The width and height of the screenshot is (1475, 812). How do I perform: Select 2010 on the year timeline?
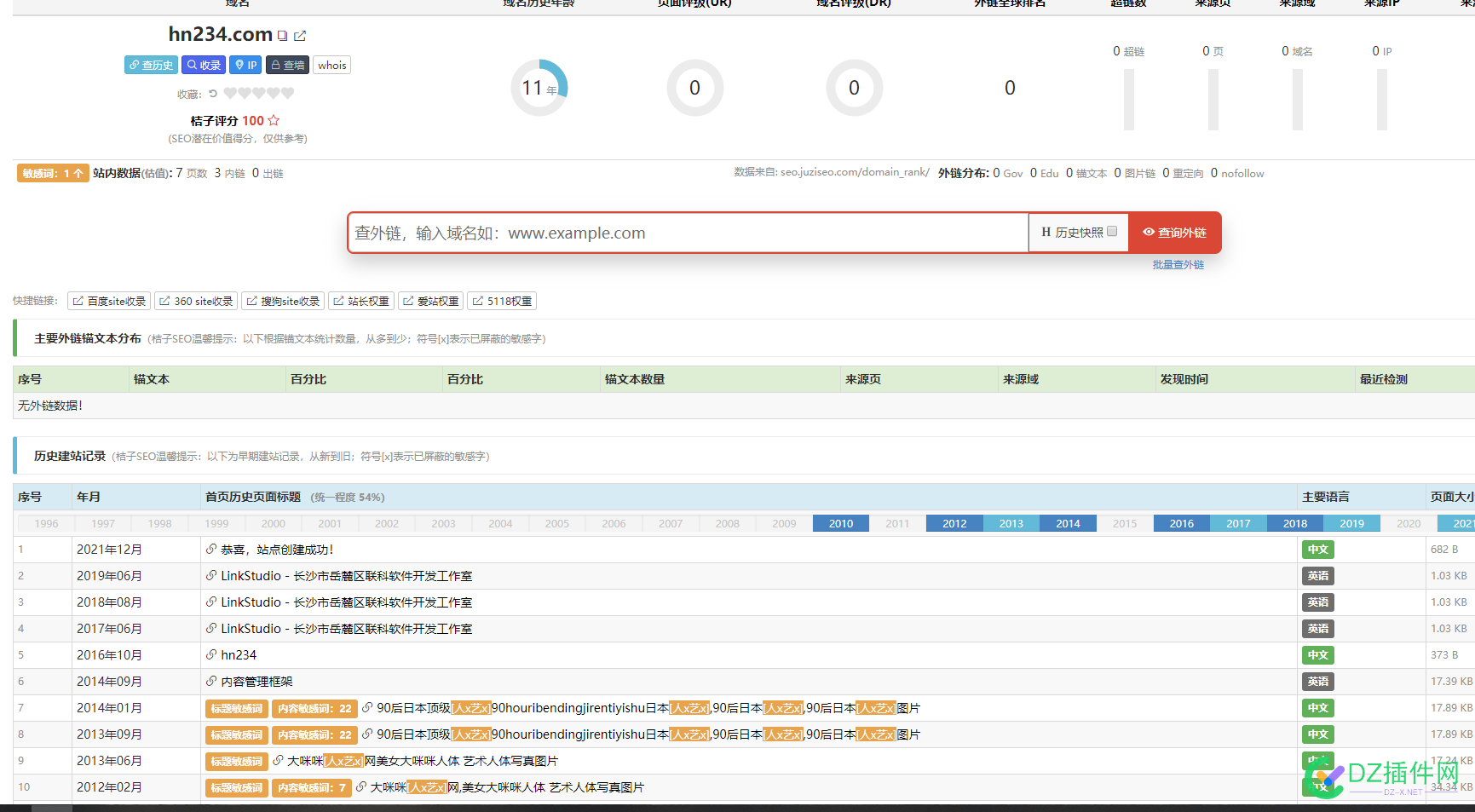tap(841, 523)
